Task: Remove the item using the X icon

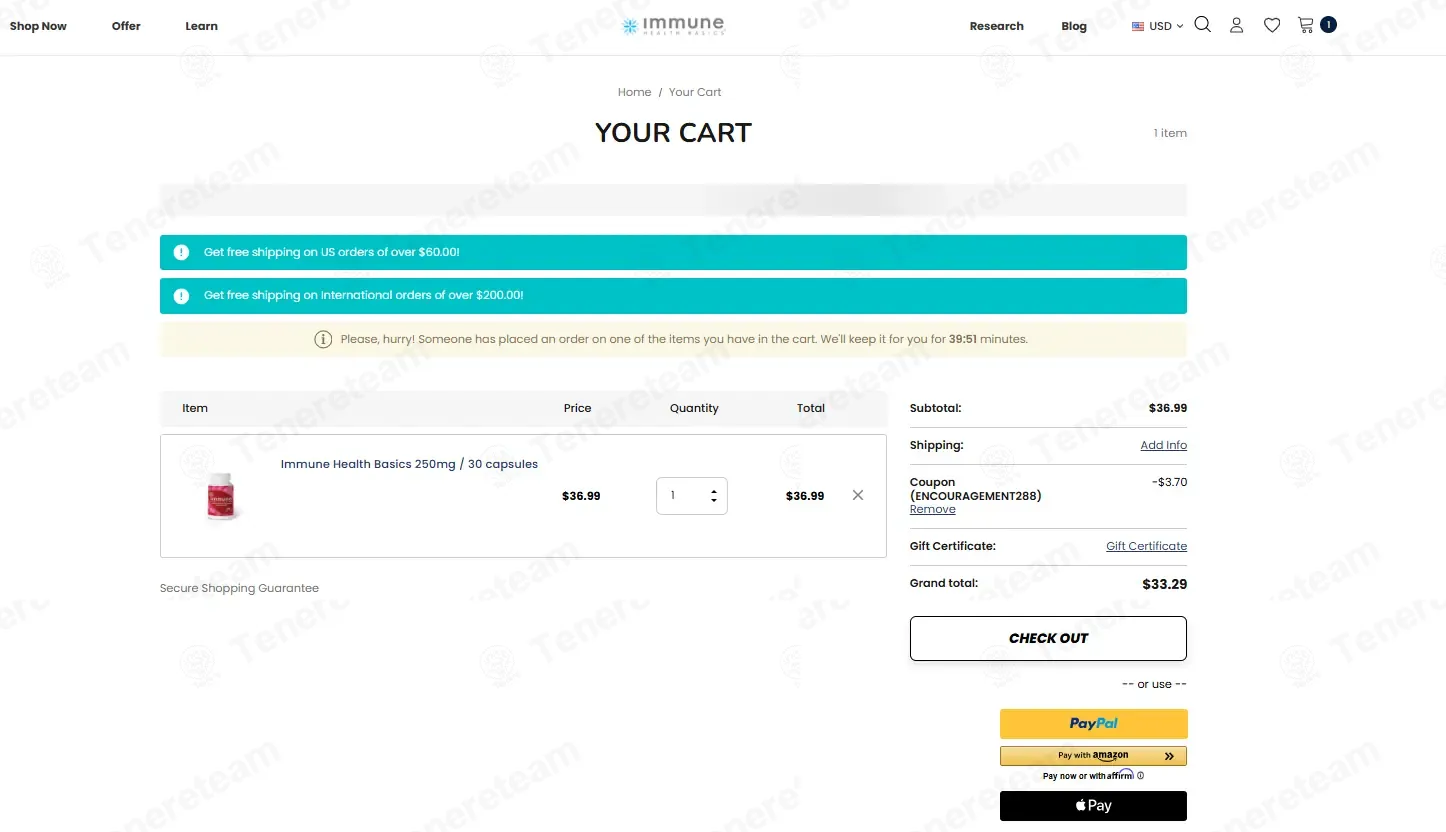Action: coord(858,495)
